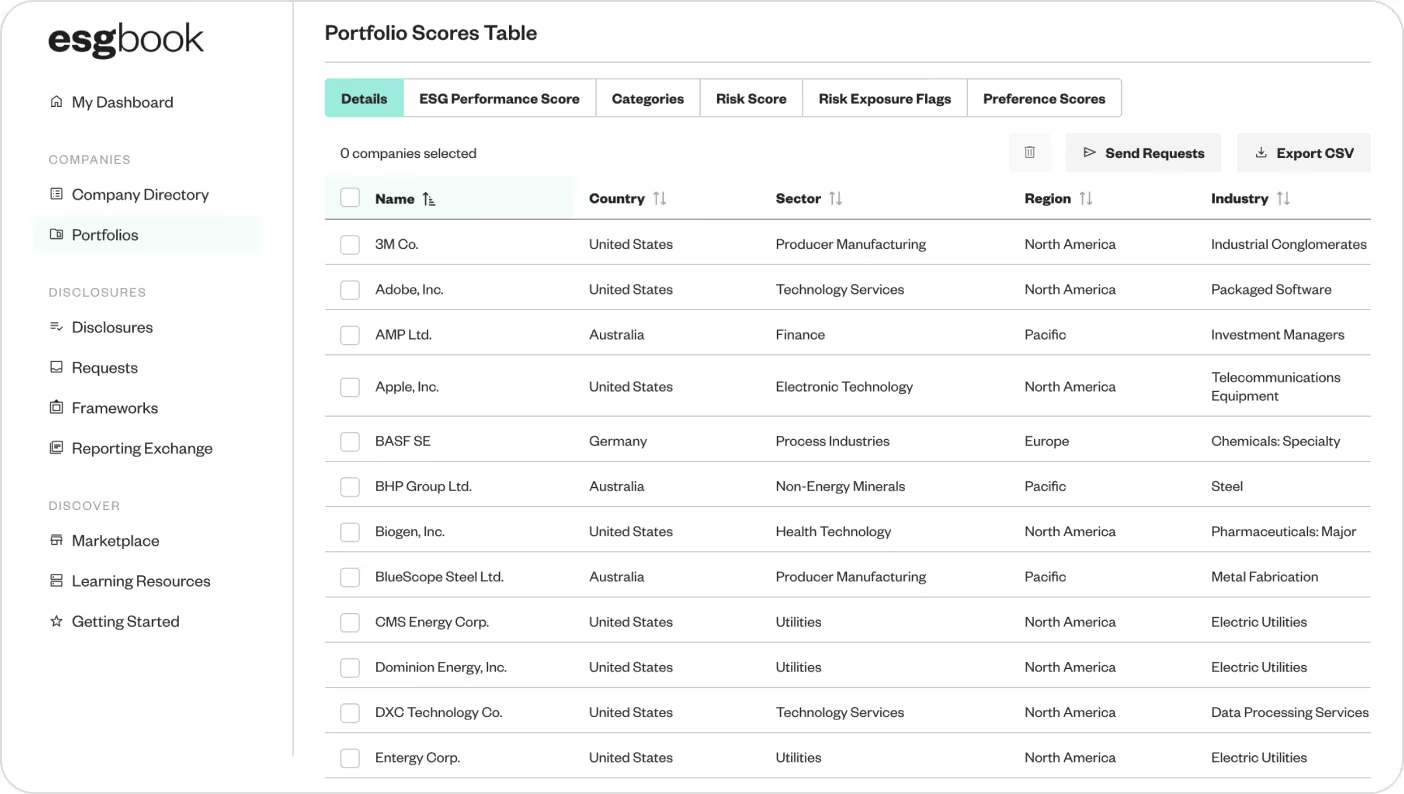Click the BlueScope Steel Ltd. name

tap(439, 577)
